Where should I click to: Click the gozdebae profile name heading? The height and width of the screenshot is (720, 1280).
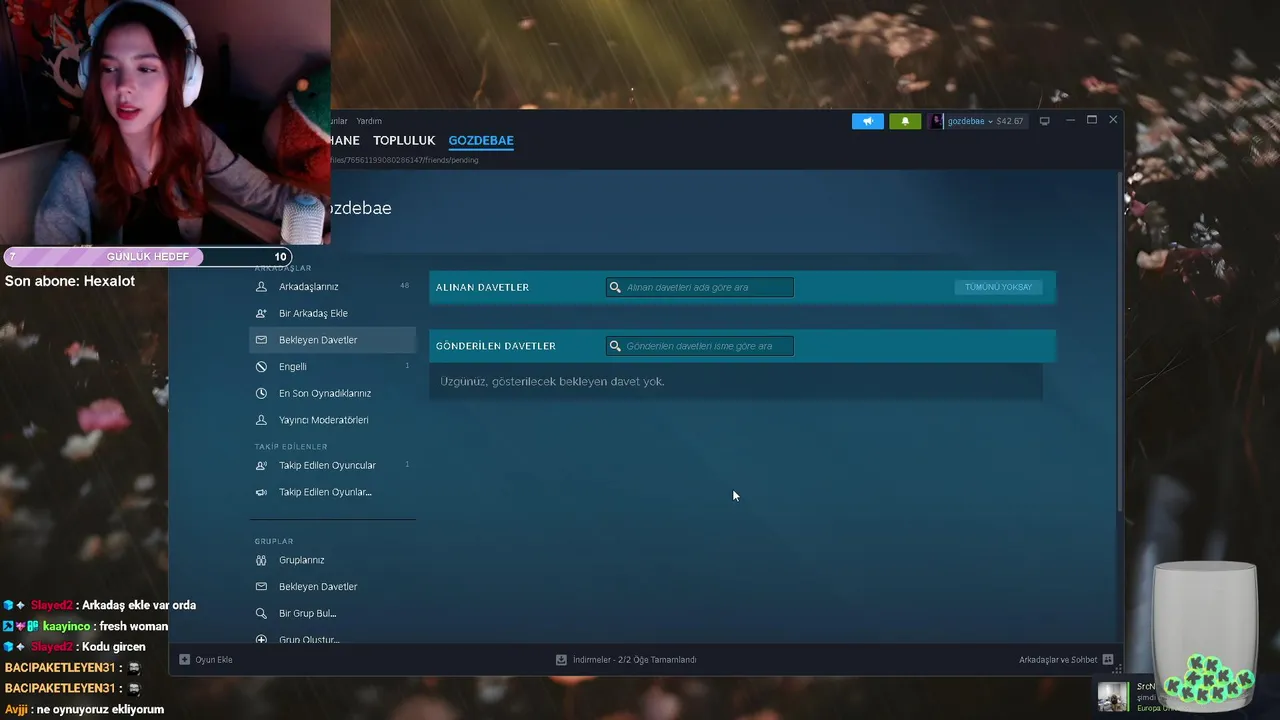pyautogui.click(x=360, y=208)
